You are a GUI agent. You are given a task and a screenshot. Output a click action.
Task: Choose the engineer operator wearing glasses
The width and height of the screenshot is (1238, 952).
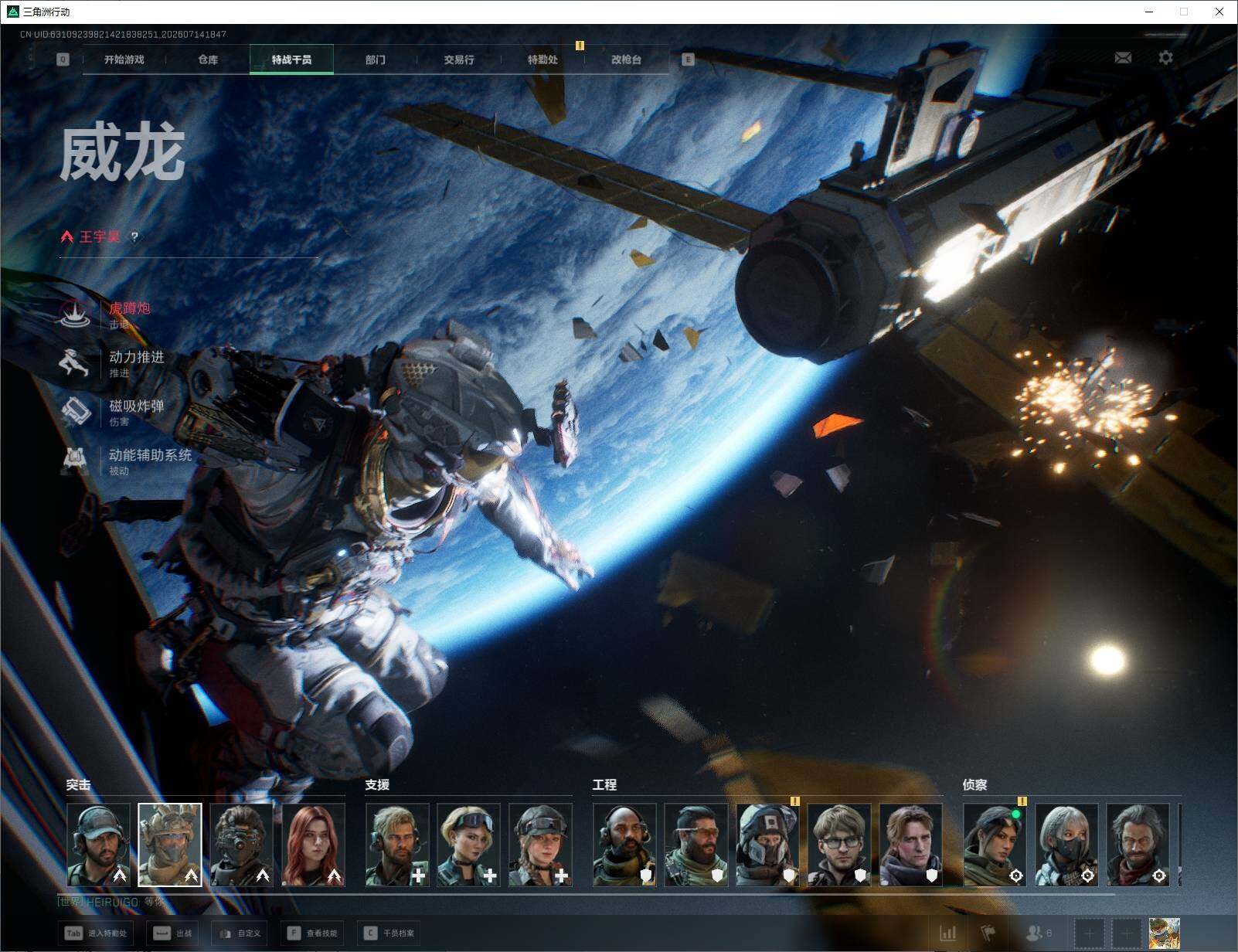coord(839,845)
